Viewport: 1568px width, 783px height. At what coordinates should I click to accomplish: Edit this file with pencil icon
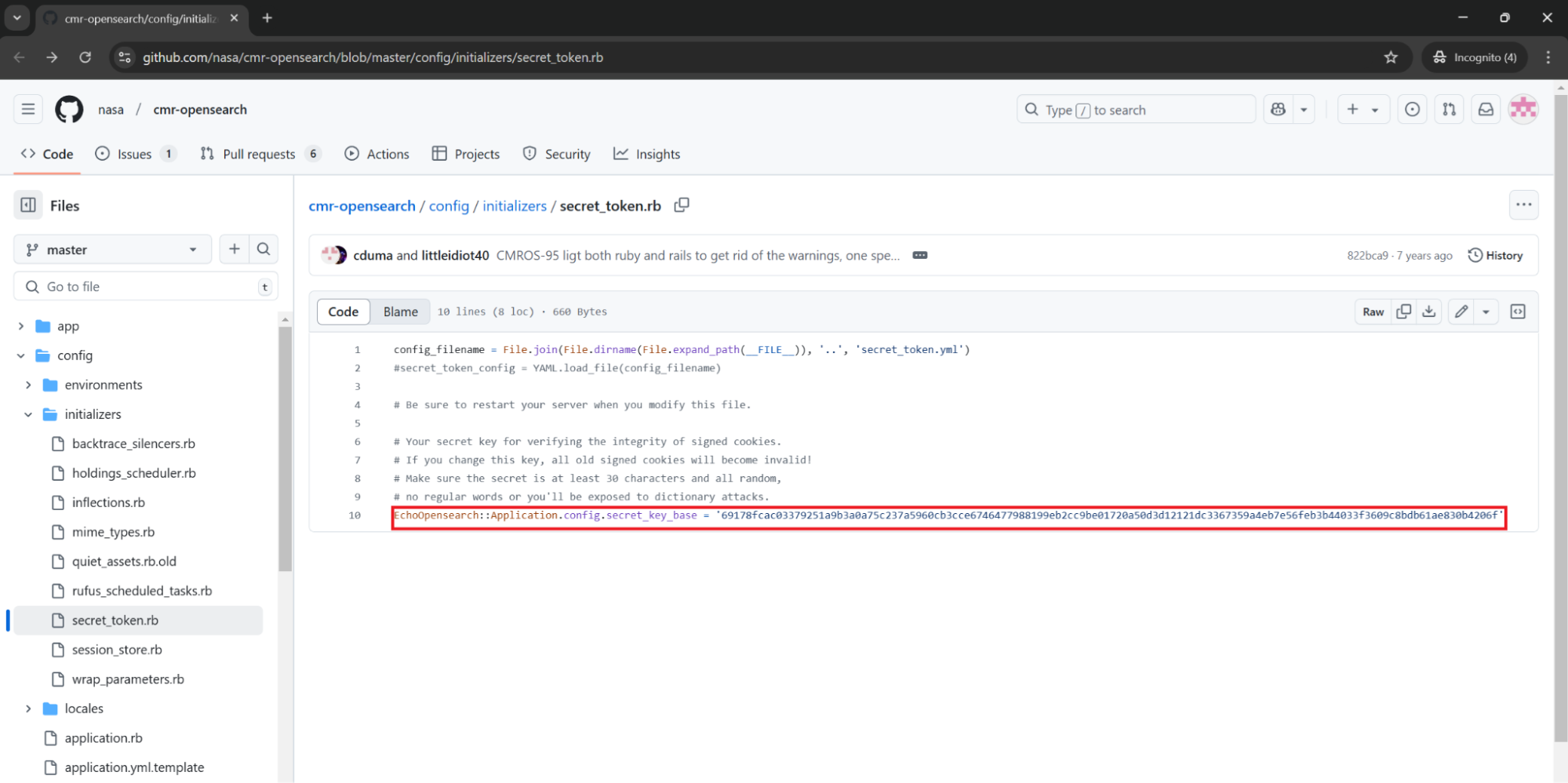click(x=1461, y=311)
